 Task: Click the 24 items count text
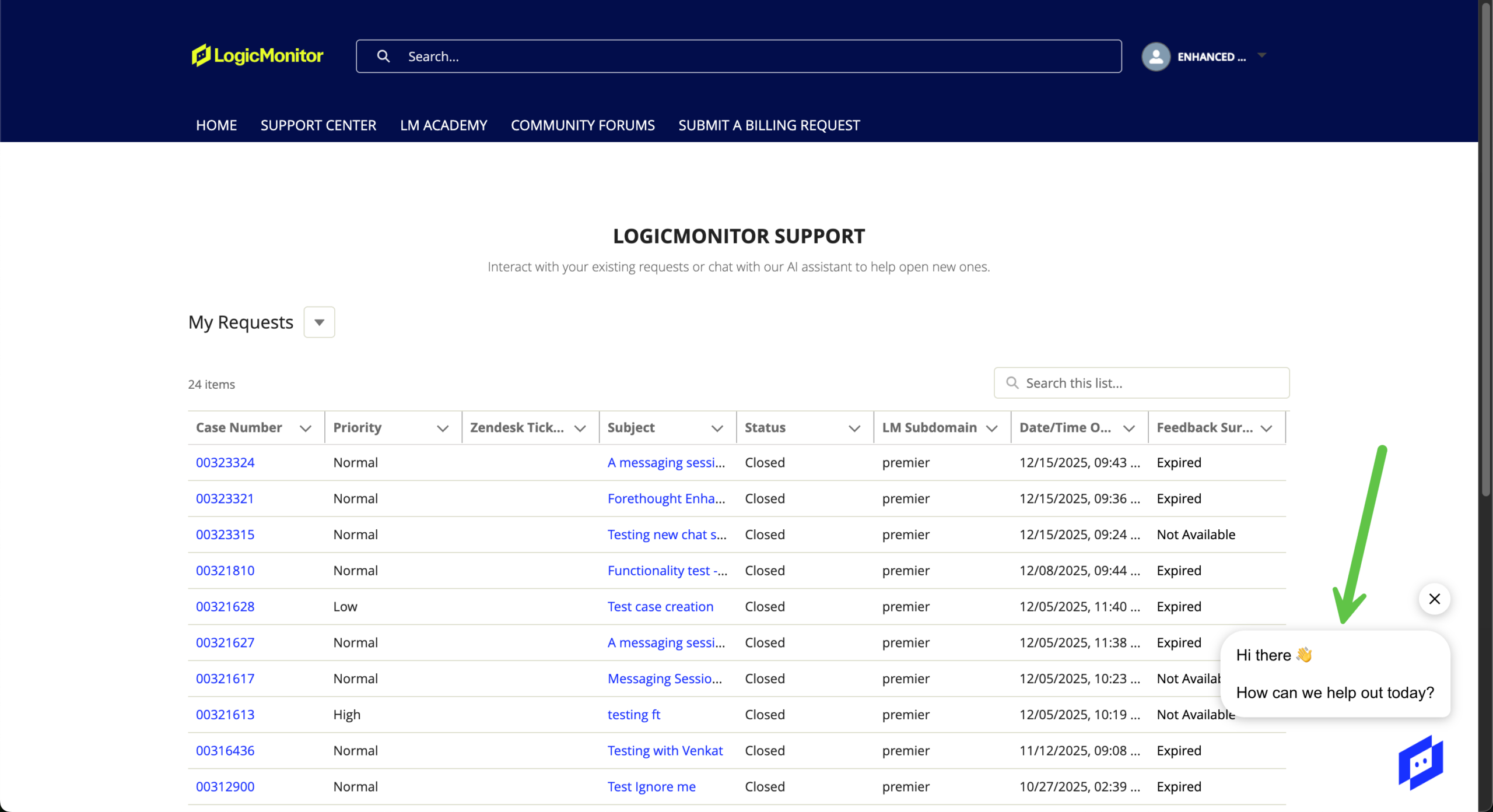211,384
